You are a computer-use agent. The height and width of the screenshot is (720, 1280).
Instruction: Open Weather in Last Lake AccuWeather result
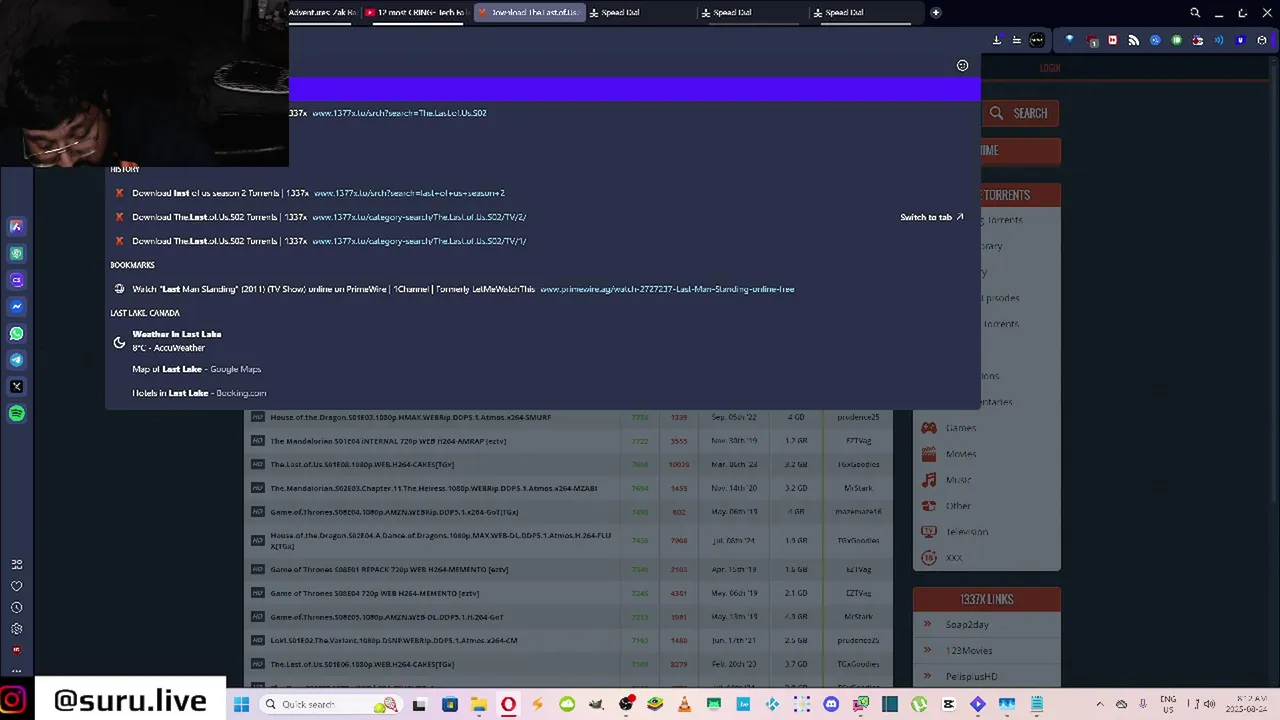coord(542,341)
